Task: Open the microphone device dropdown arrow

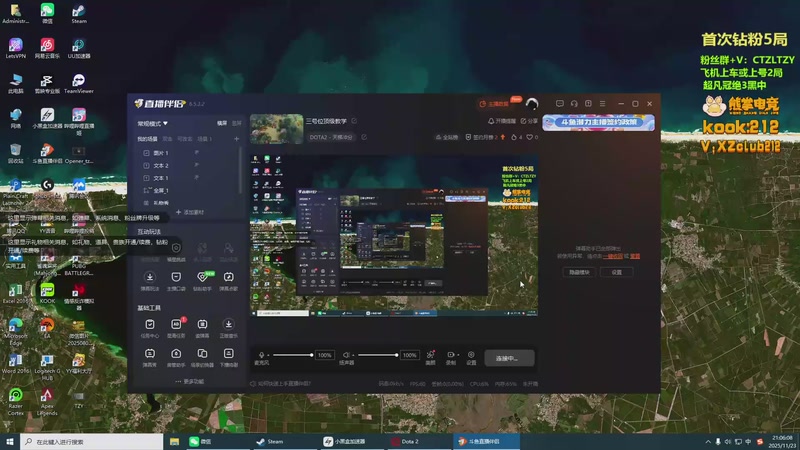Action: click(x=269, y=355)
